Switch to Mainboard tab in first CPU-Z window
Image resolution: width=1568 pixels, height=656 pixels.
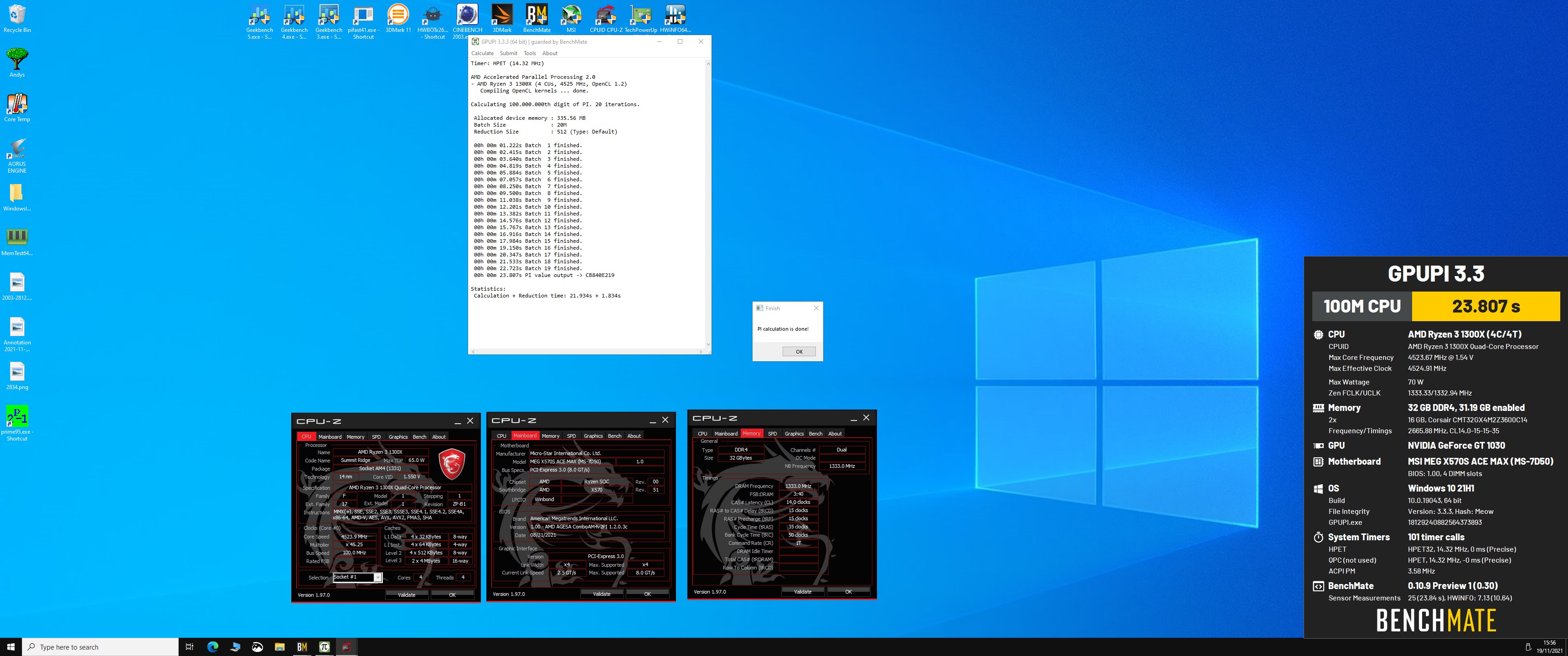(x=330, y=437)
